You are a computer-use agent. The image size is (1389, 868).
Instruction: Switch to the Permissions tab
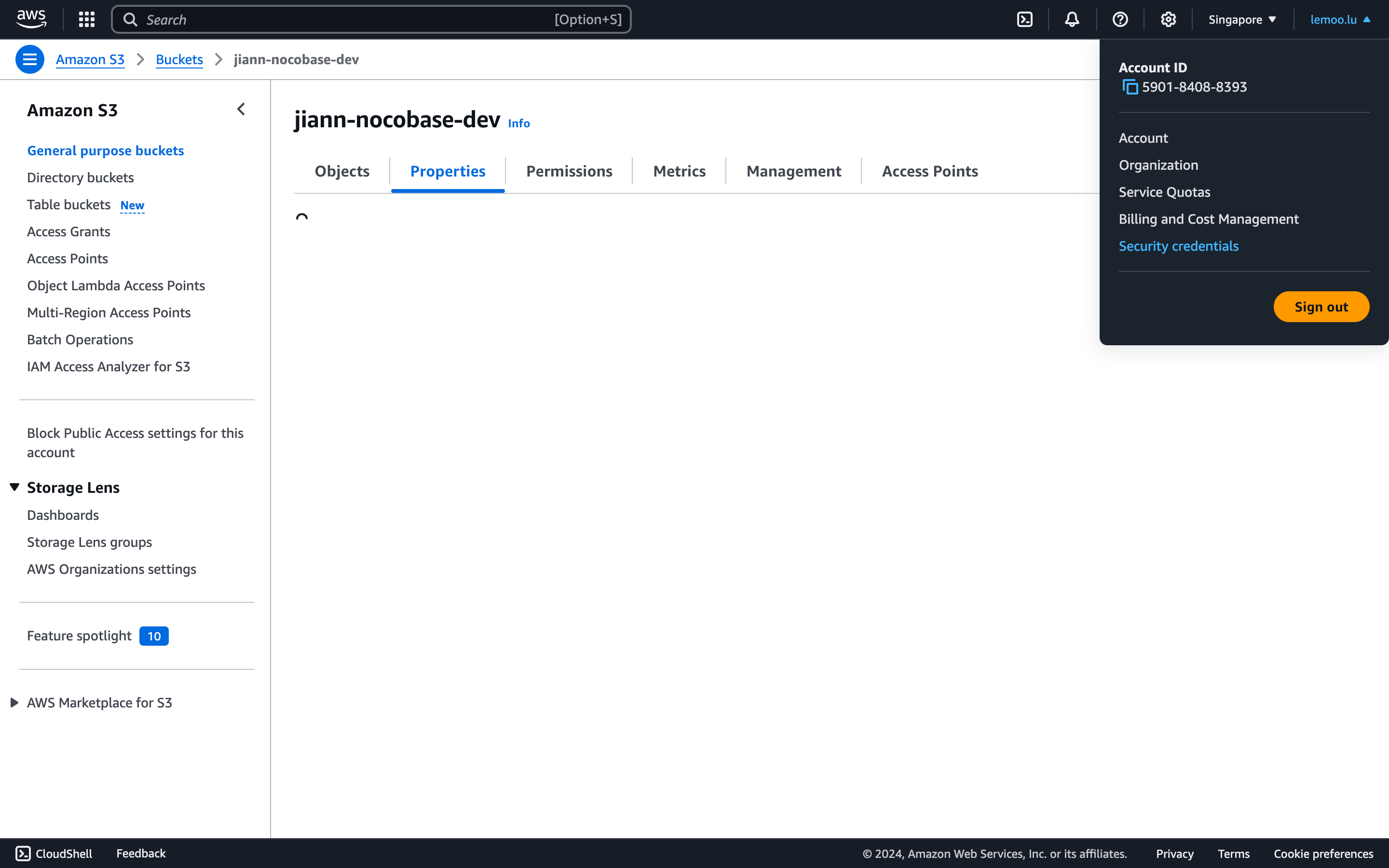[569, 171]
